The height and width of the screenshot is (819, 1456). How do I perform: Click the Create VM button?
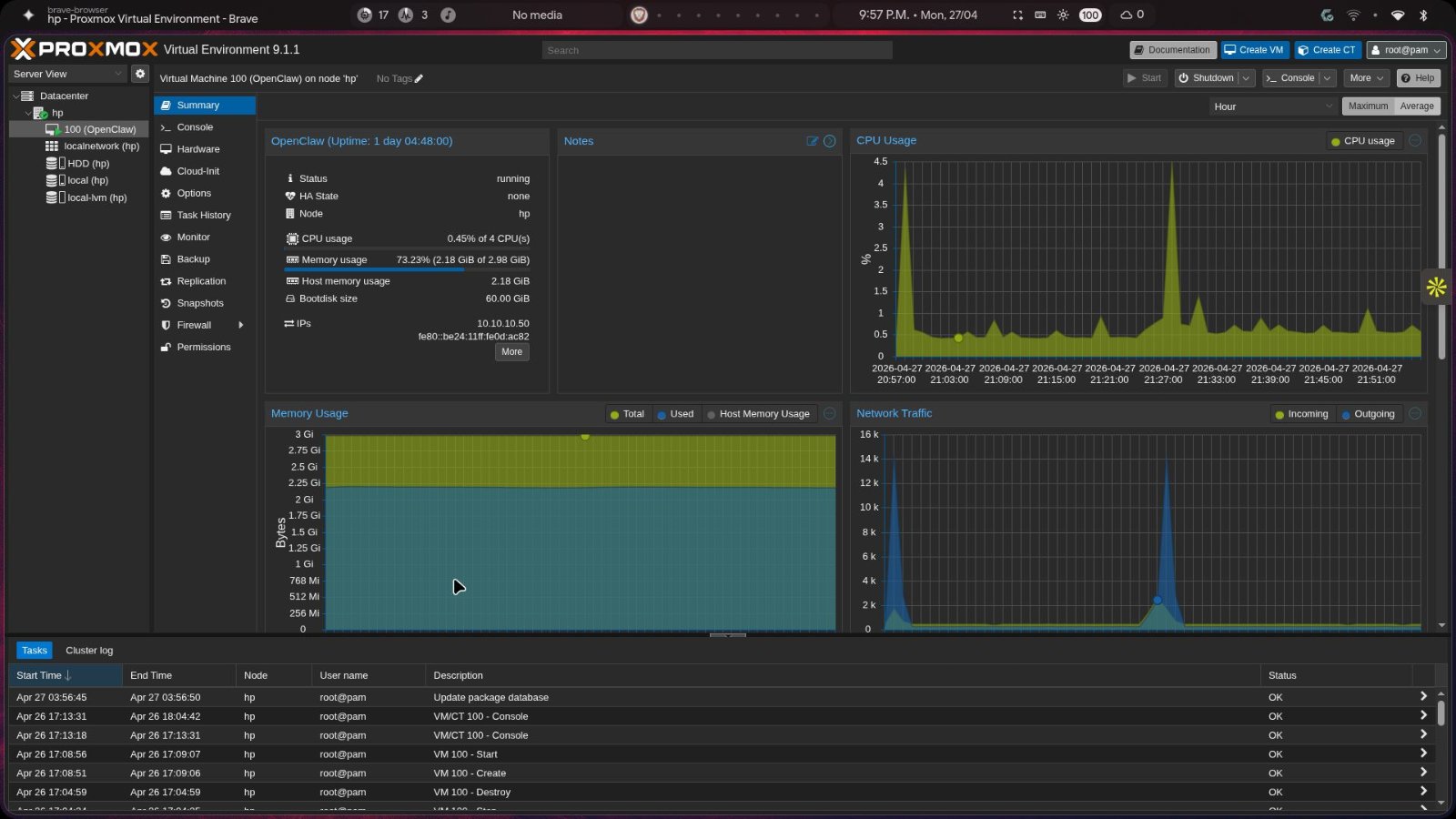tap(1253, 50)
